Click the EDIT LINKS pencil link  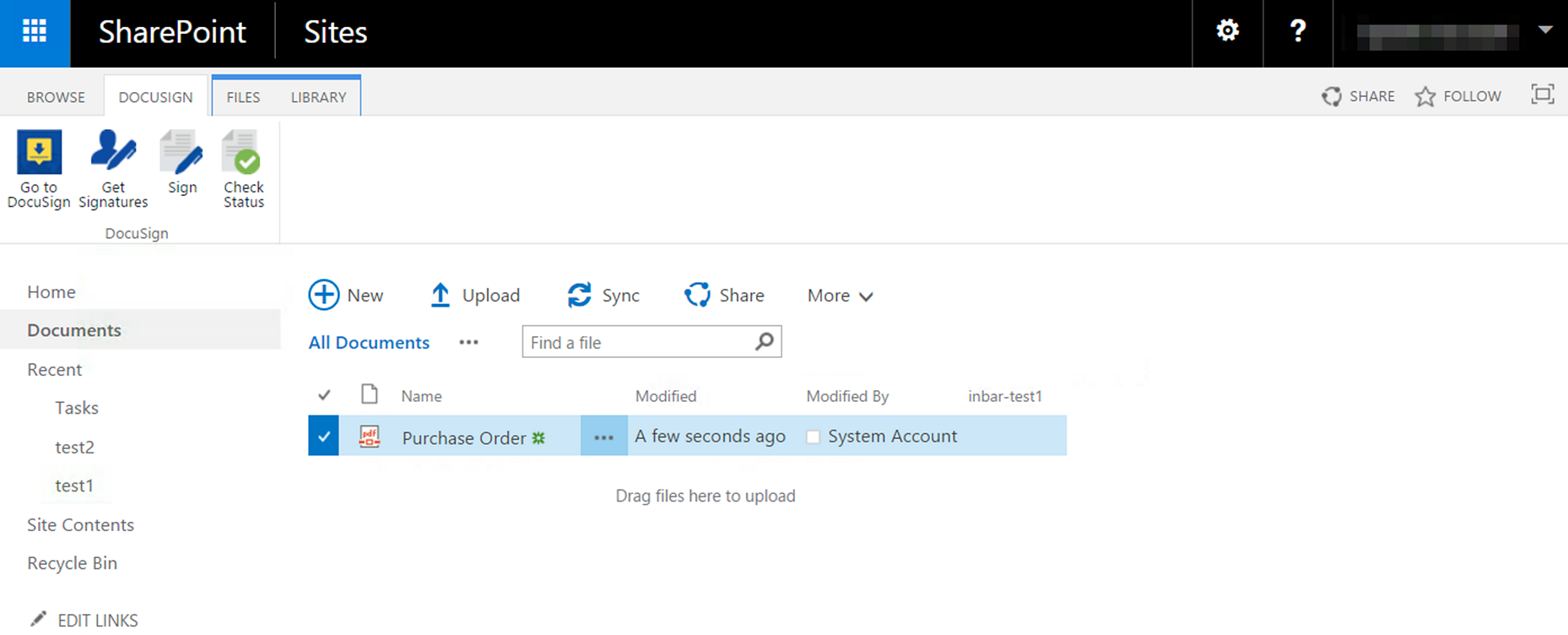pyautogui.click(x=84, y=620)
